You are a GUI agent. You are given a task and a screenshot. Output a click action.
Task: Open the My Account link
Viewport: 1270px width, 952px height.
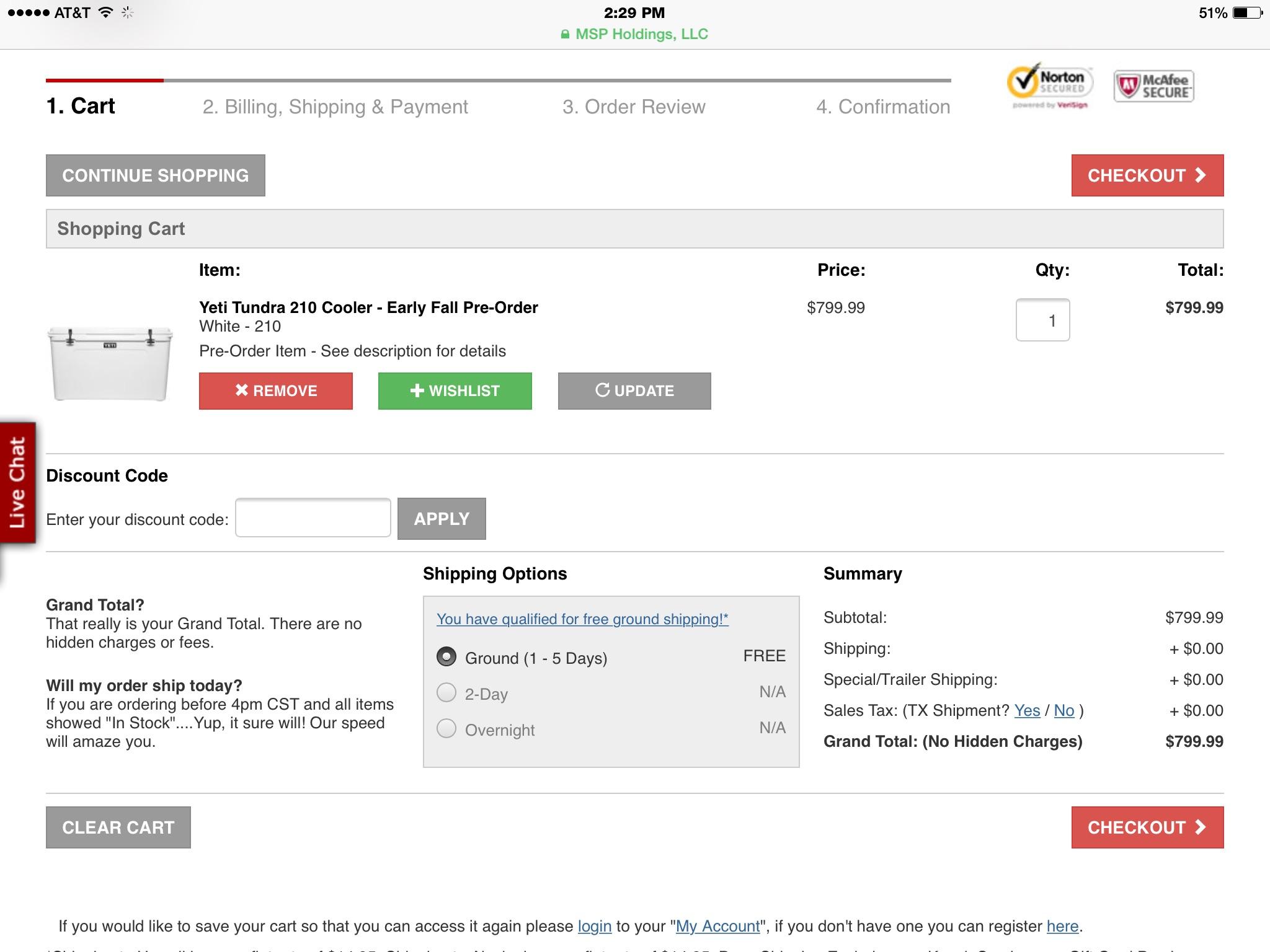pyautogui.click(x=717, y=927)
